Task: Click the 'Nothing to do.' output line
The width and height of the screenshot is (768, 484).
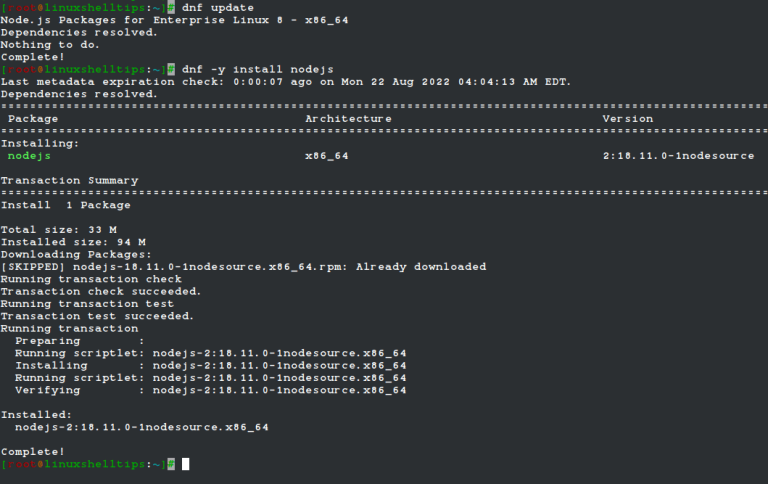Action: (50, 45)
